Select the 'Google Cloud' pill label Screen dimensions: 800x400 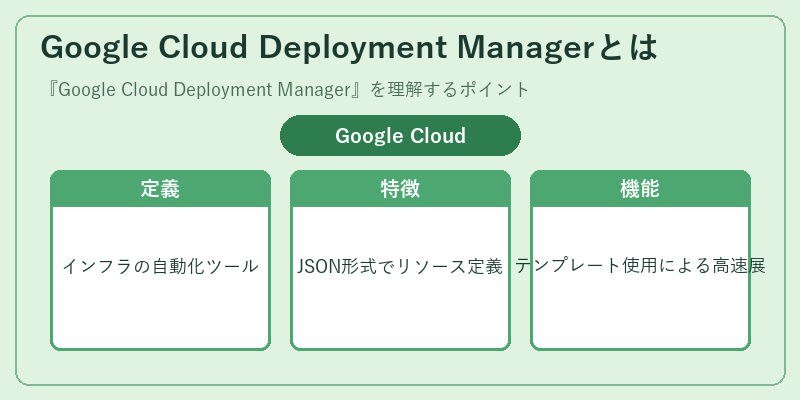[401, 136]
